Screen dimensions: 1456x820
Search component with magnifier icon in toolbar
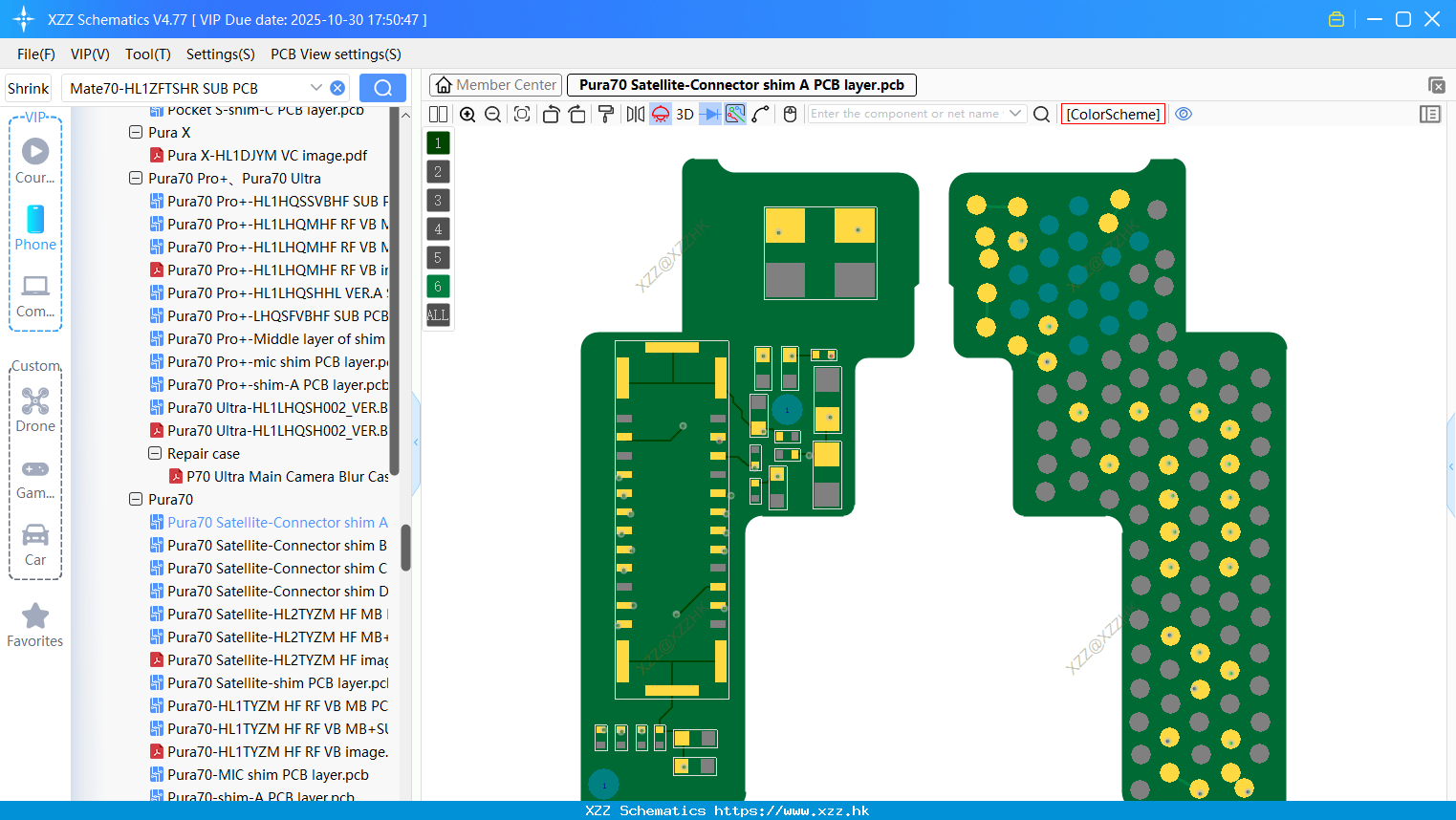tap(1042, 114)
